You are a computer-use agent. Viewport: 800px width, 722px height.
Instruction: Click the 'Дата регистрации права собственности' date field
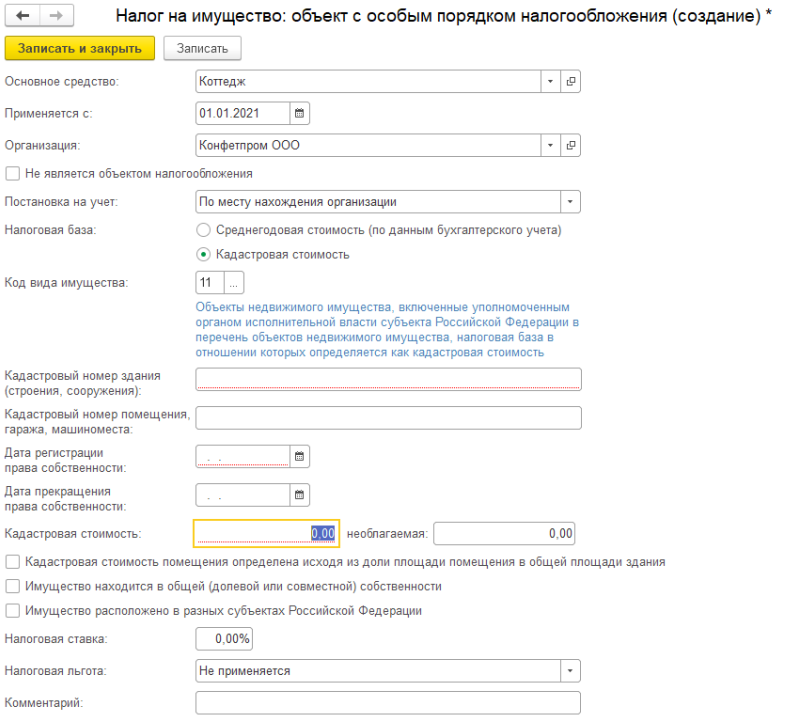pos(243,456)
